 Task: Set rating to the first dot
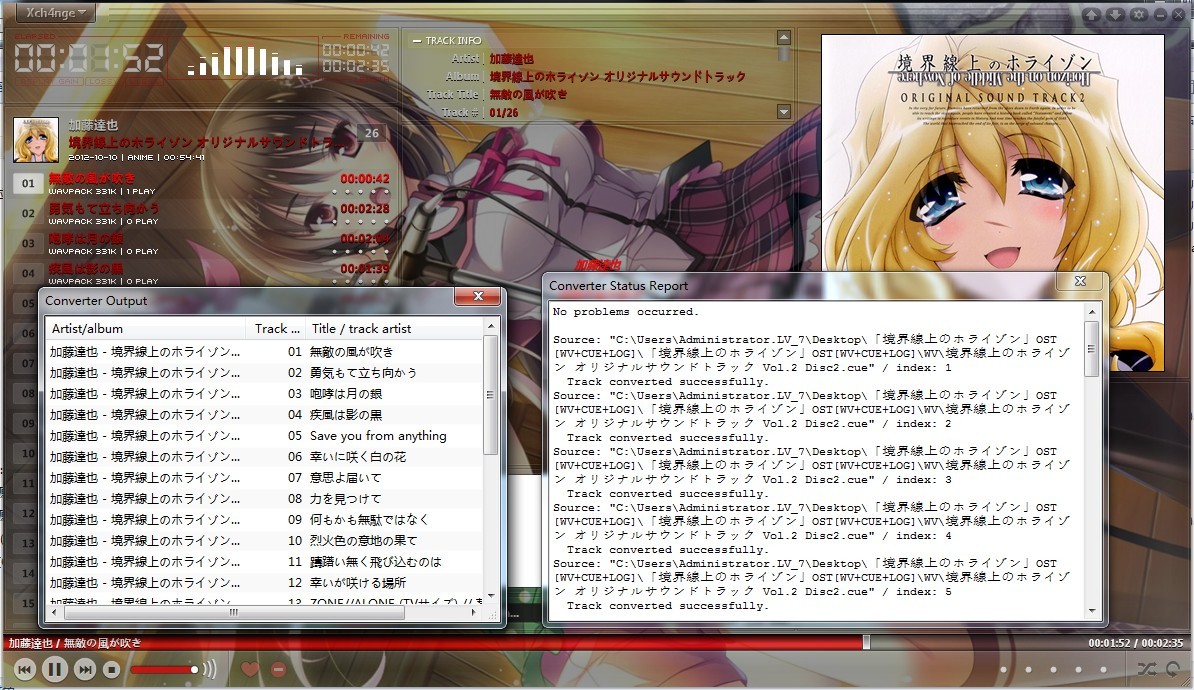(1004, 669)
